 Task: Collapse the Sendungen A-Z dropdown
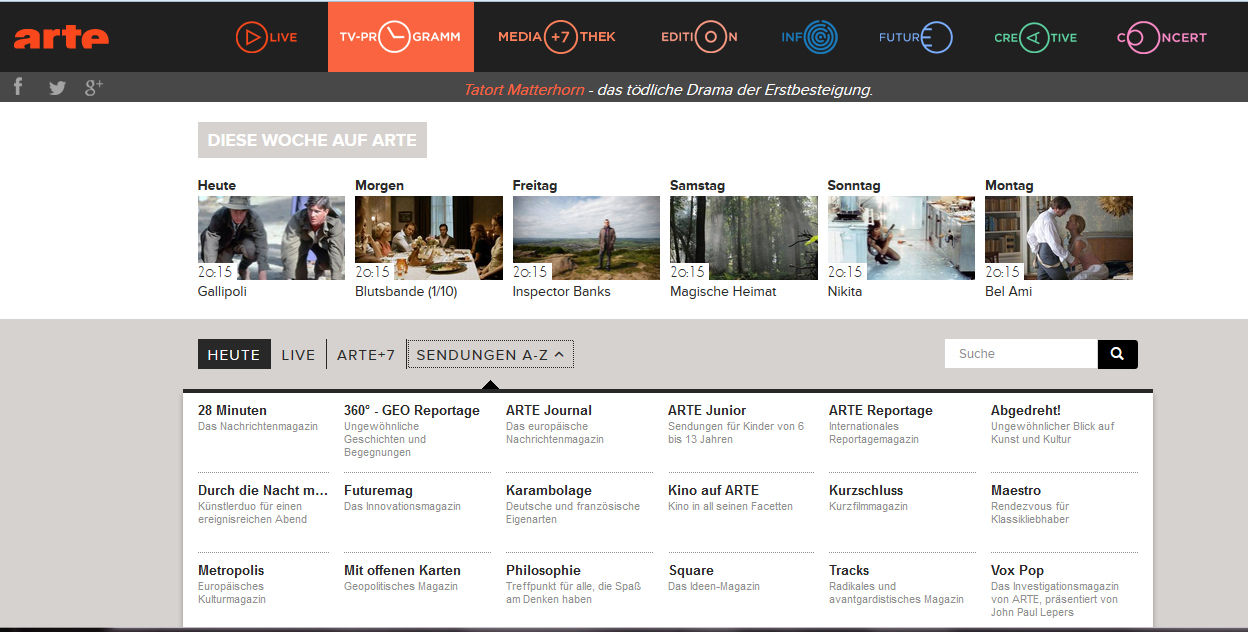[x=490, y=354]
